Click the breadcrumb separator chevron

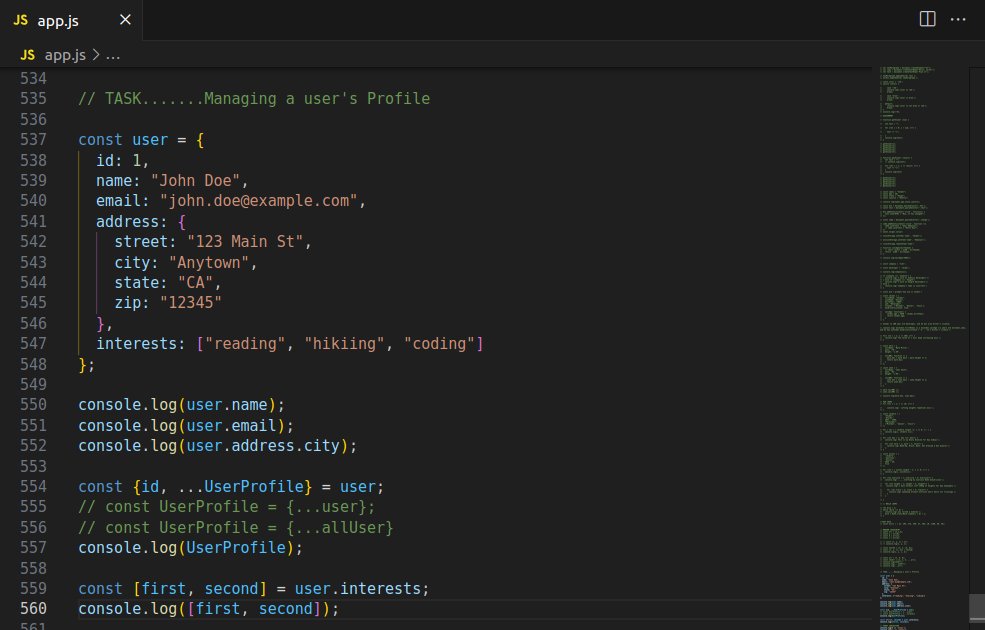pyautogui.click(x=95, y=55)
